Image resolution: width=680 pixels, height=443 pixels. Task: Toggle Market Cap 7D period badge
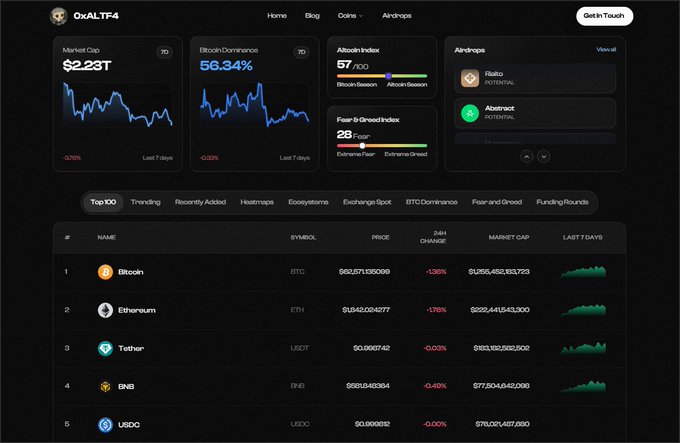click(x=164, y=52)
